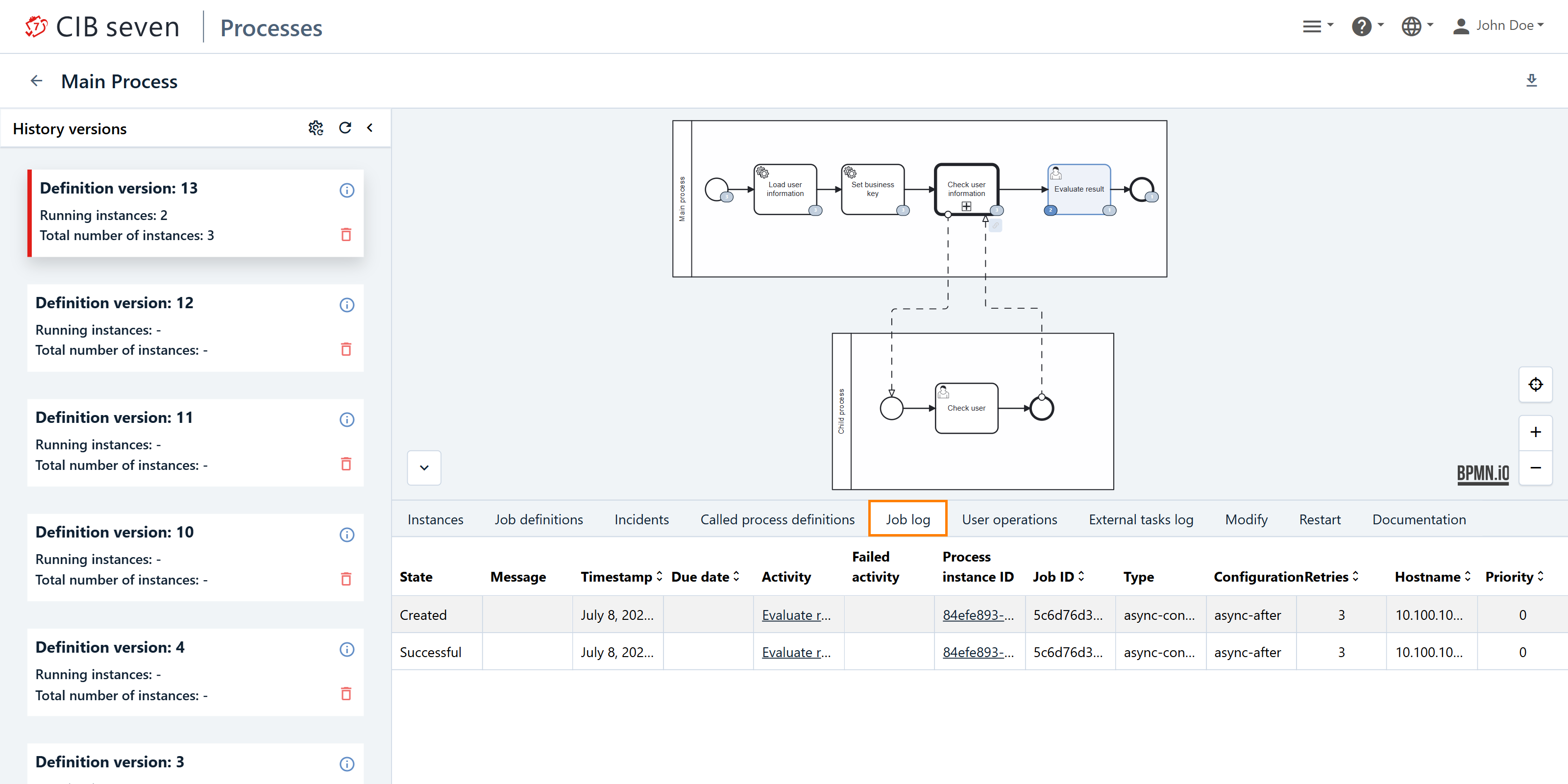Viewport: 1568px width, 784px height.
Task: Open history versions settings gear
Action: [x=315, y=128]
